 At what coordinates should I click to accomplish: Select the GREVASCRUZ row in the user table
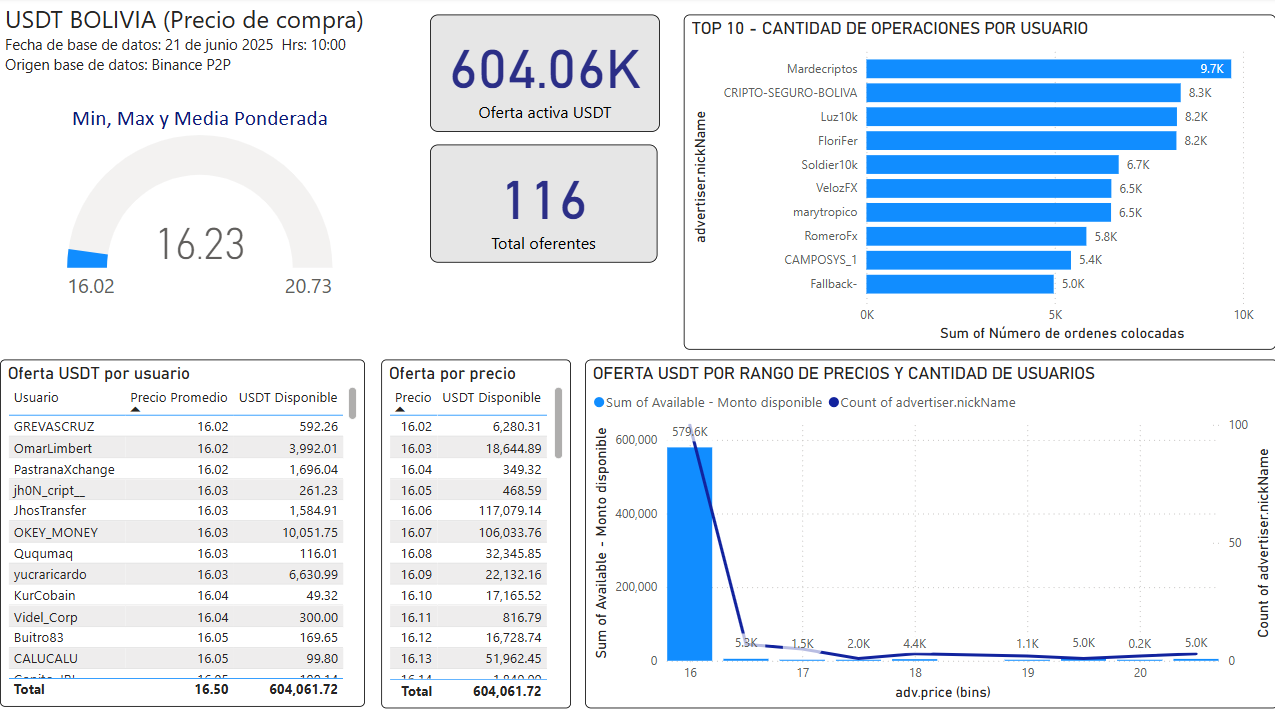(54, 426)
